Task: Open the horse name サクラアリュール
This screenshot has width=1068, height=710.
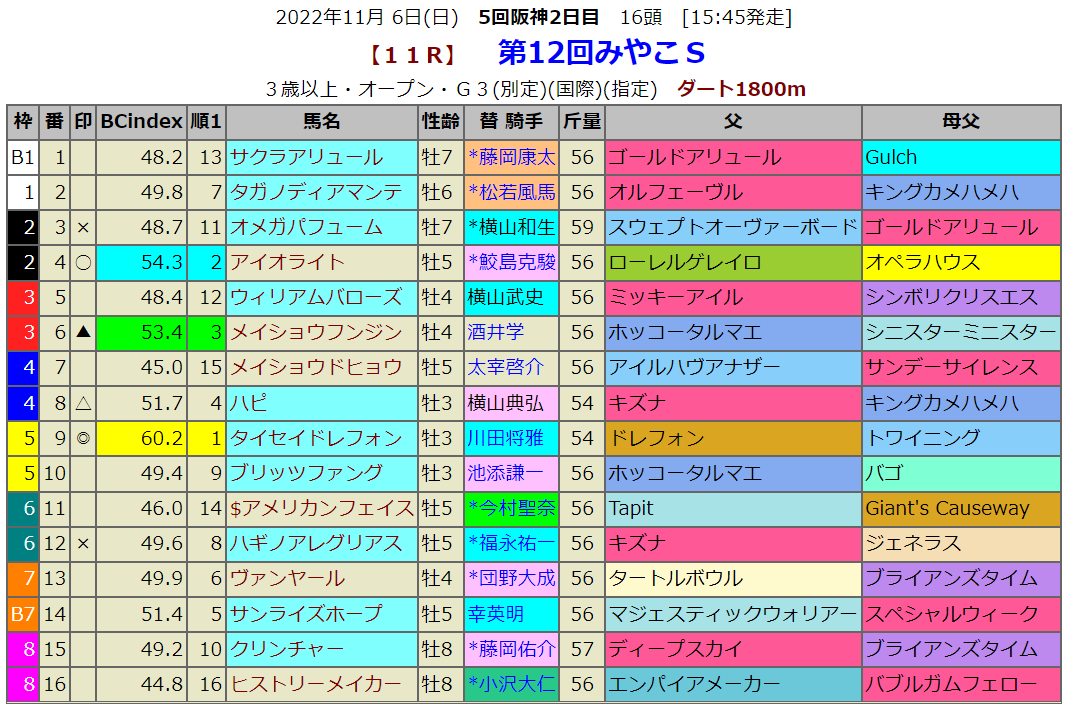Action: coord(306,157)
